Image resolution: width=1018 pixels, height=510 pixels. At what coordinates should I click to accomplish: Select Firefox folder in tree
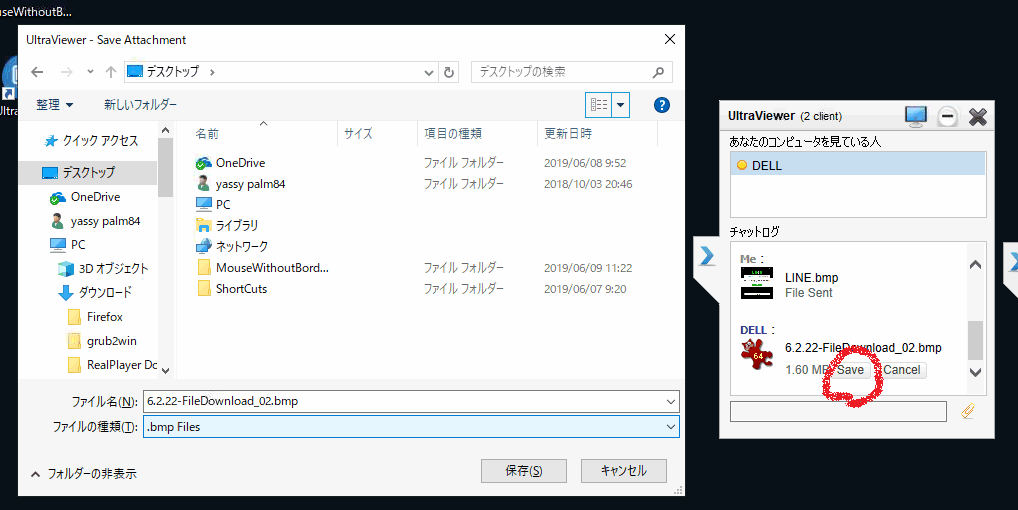95,317
